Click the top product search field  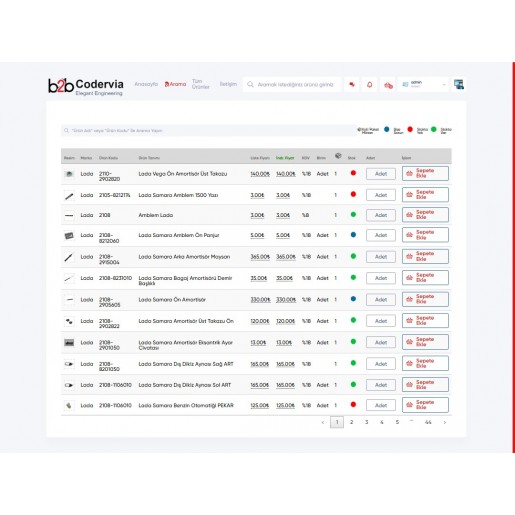click(292, 85)
